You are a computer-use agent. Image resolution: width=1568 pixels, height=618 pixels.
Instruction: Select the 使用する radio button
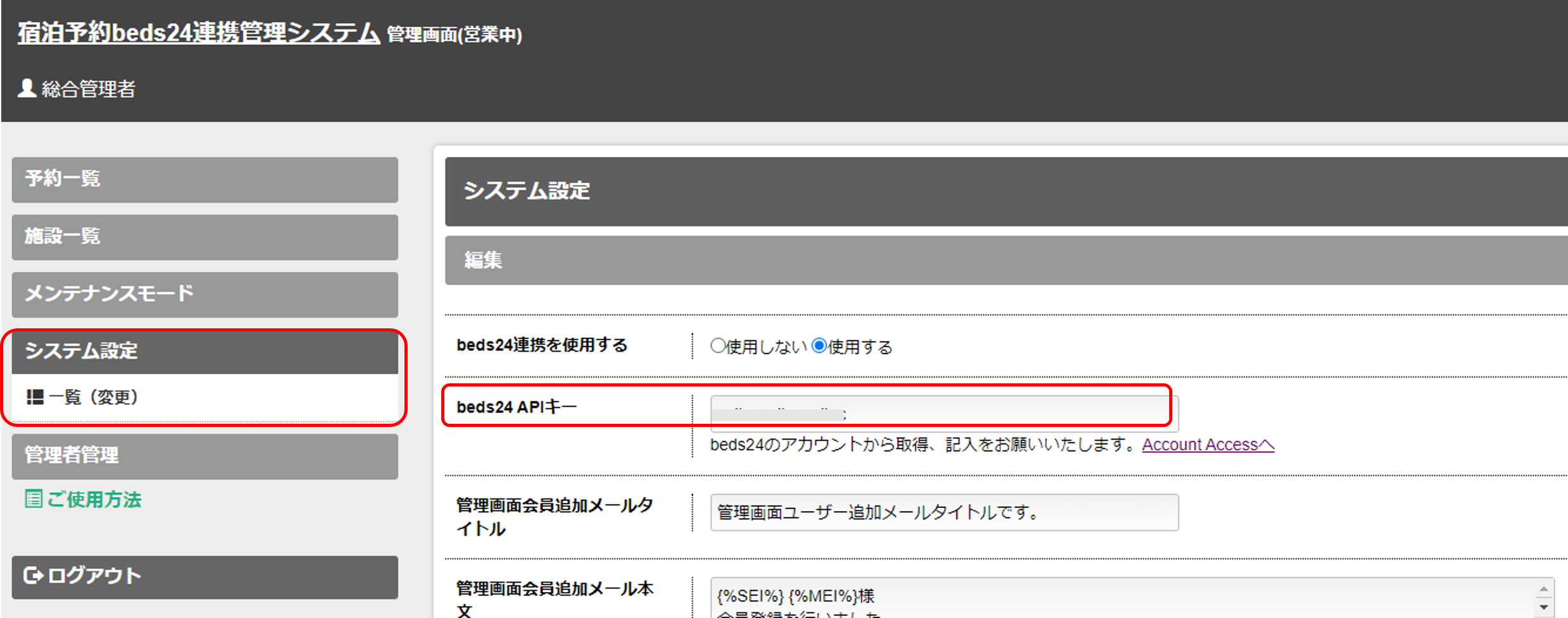coord(819,346)
